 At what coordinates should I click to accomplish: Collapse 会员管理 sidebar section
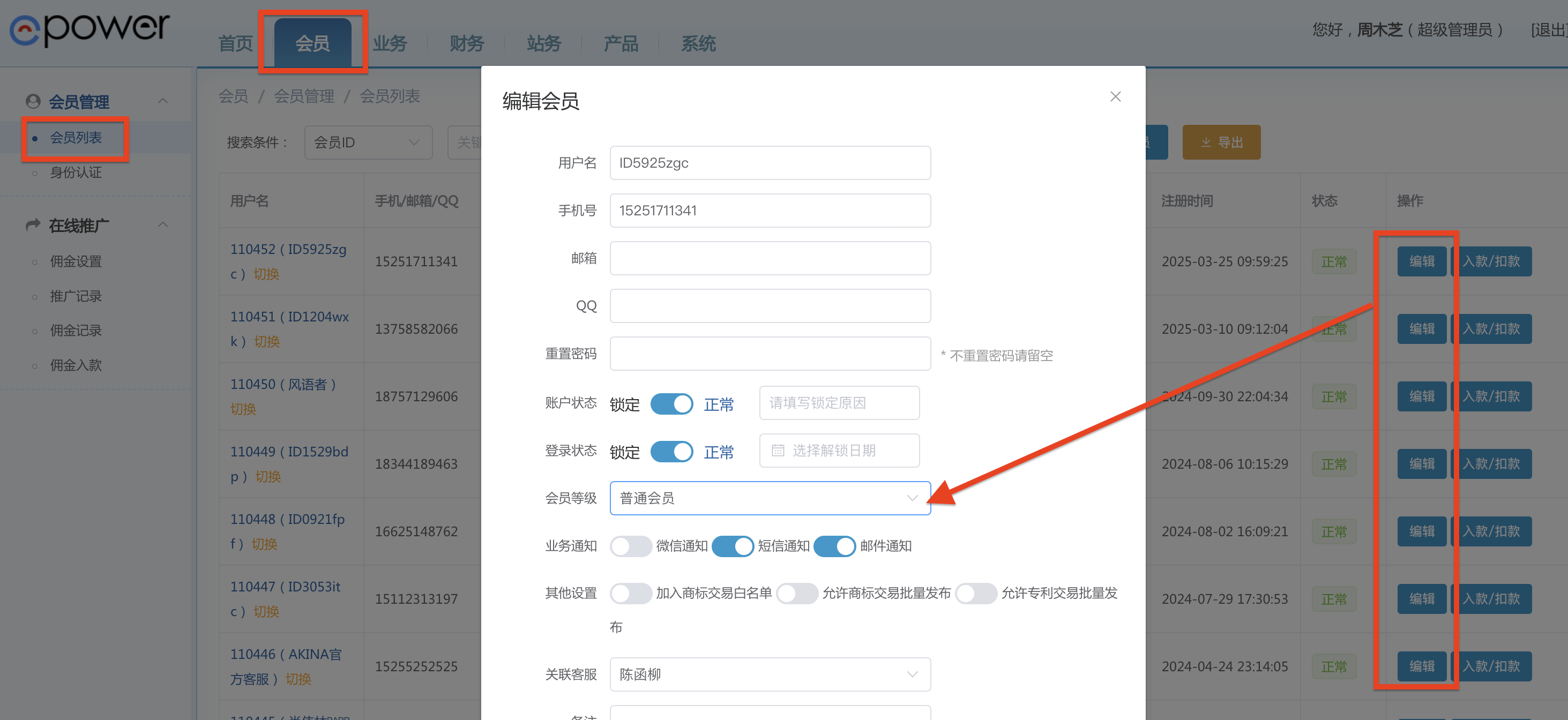[162, 101]
